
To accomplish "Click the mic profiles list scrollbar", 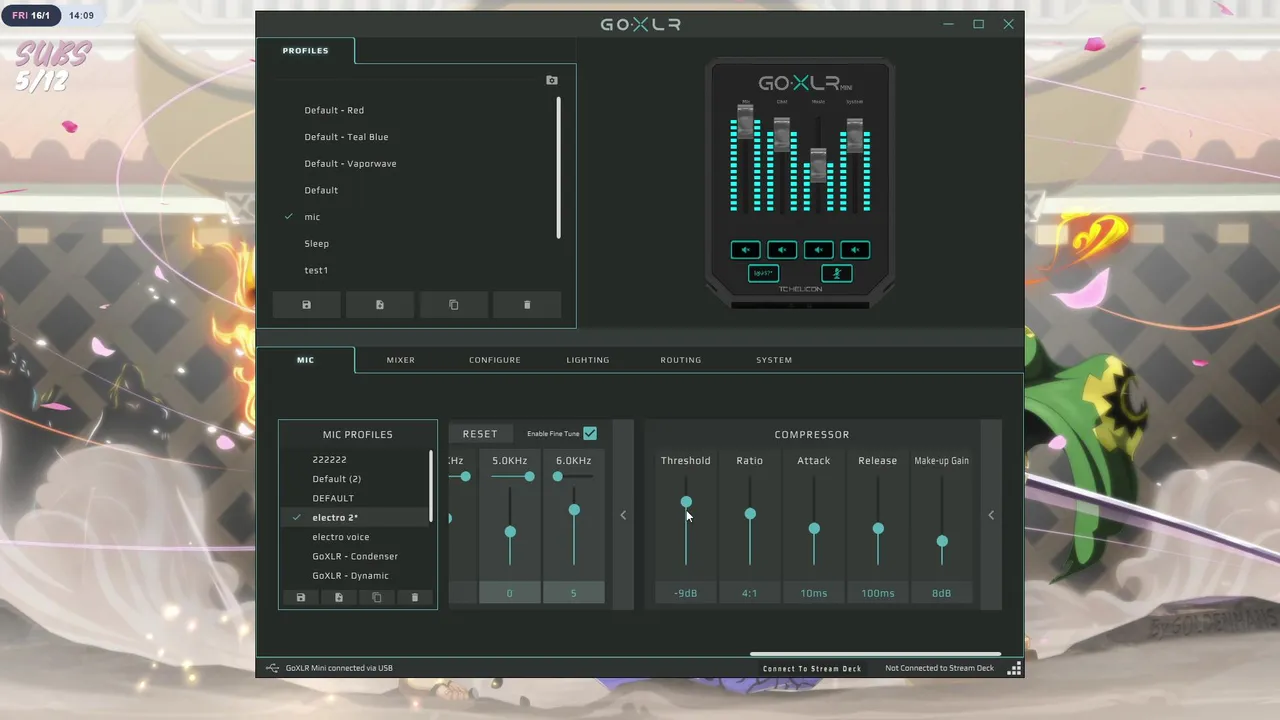I will tap(431, 485).
